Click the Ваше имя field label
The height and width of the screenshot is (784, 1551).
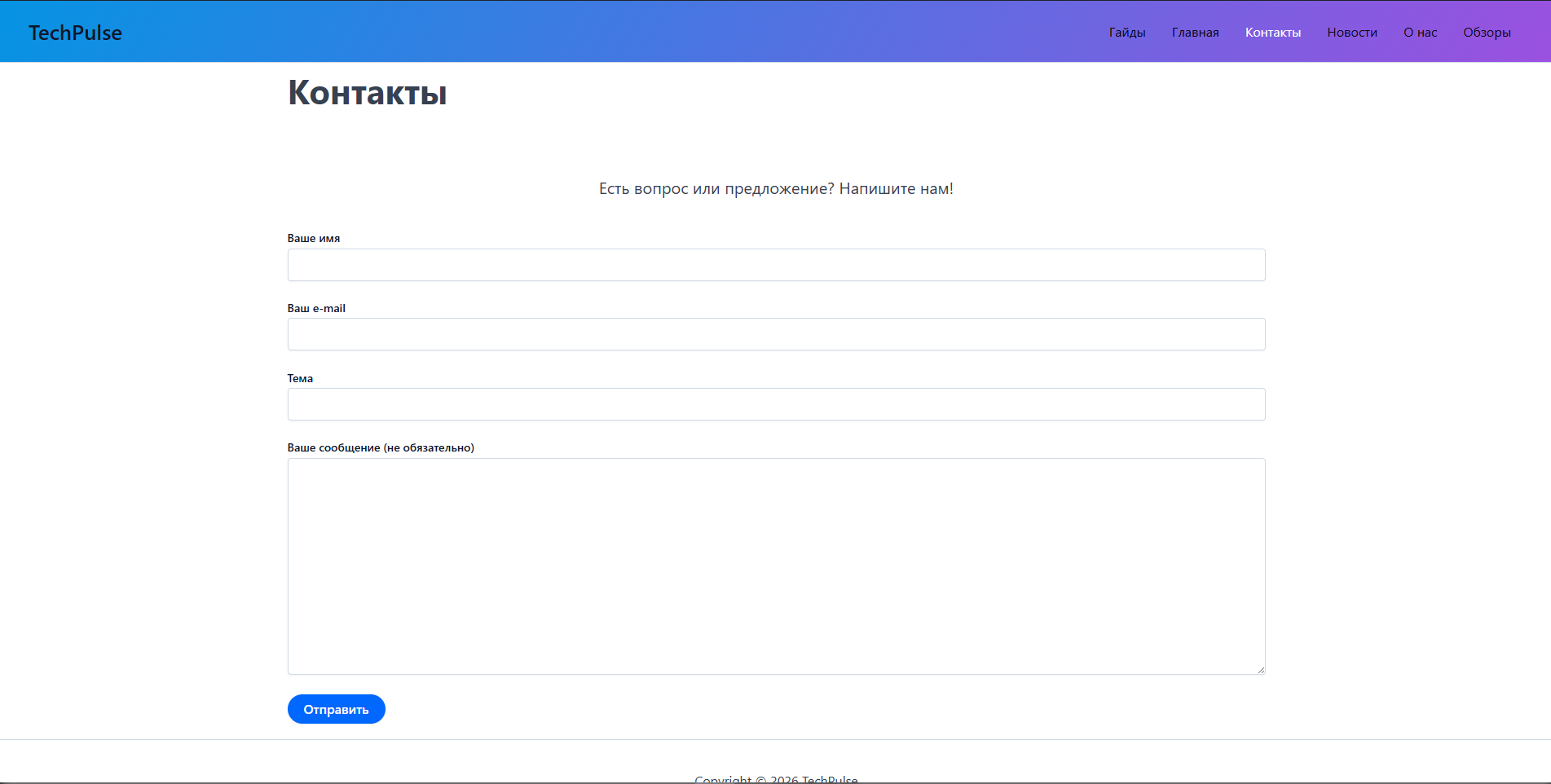(314, 239)
